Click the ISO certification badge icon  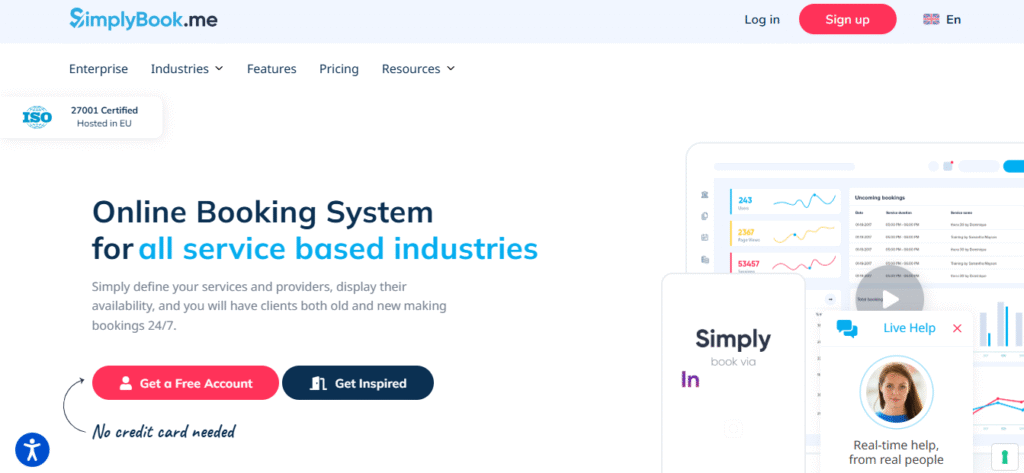pos(37,117)
